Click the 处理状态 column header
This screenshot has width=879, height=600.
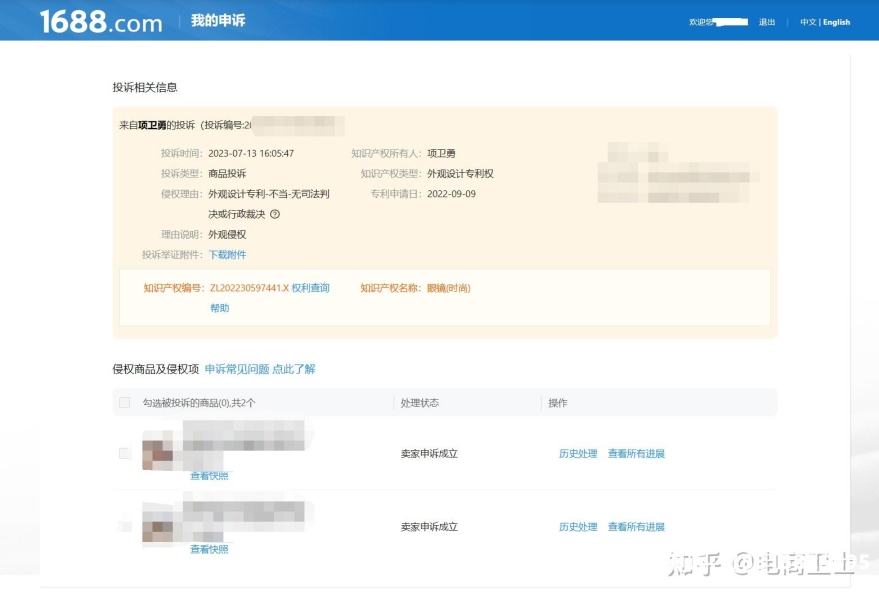coord(420,403)
